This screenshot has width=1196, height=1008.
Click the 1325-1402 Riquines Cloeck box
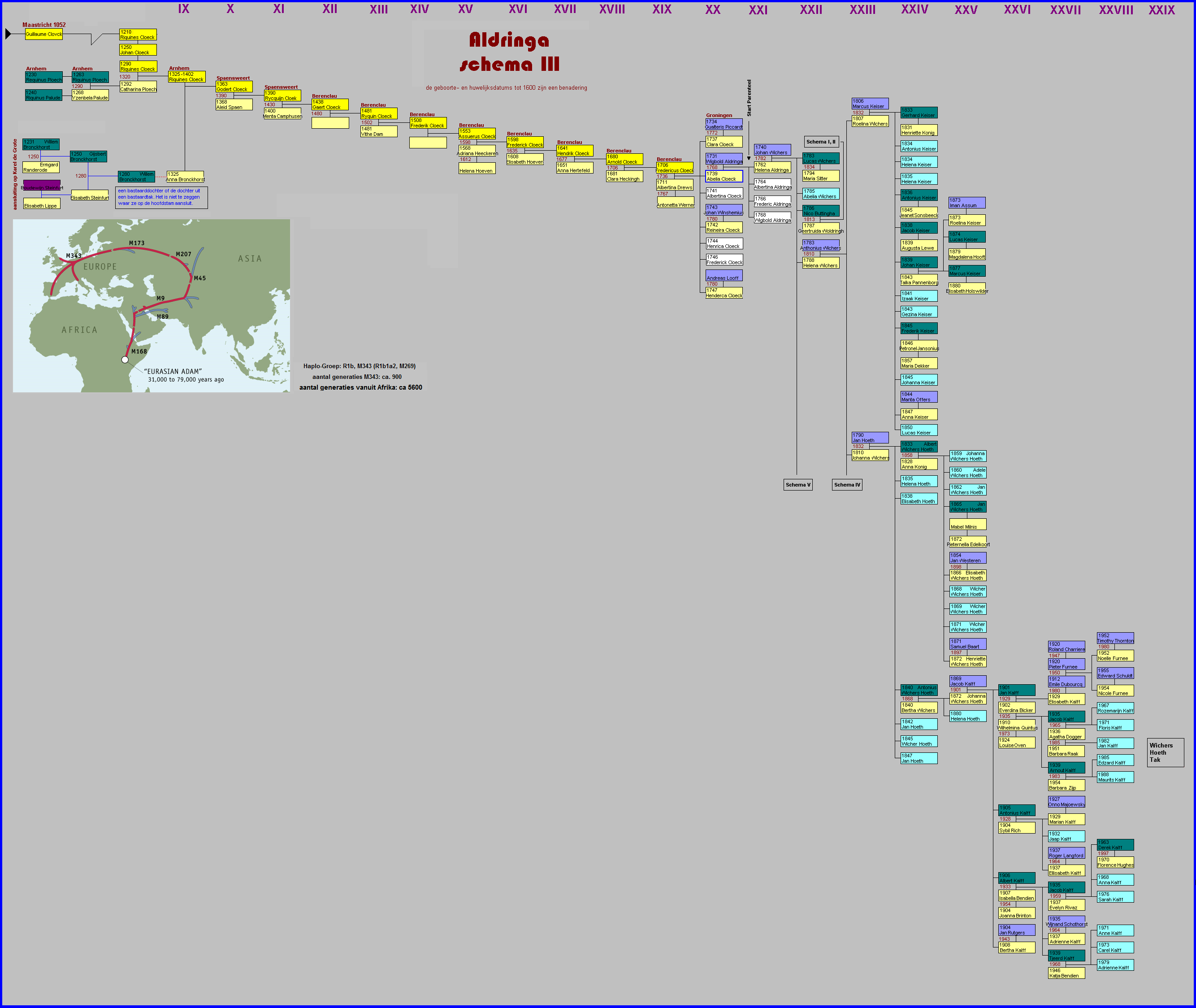coord(186,77)
